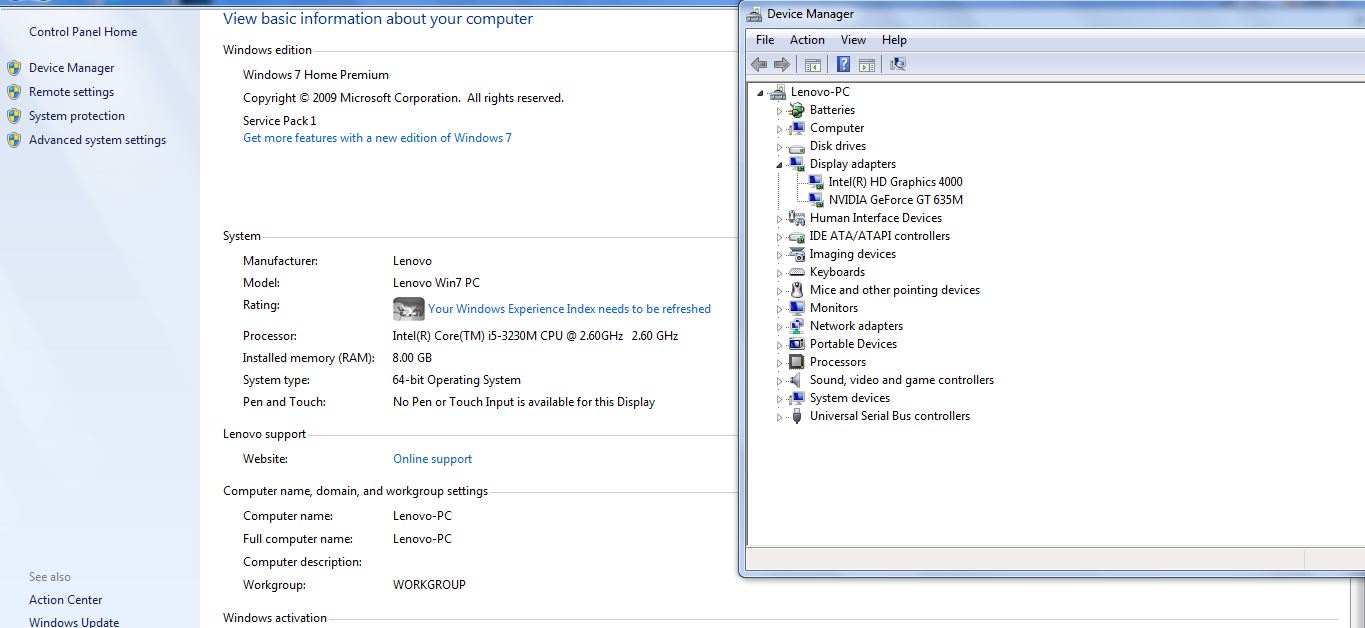Select the Mice and other pointing devices icon

point(797,290)
